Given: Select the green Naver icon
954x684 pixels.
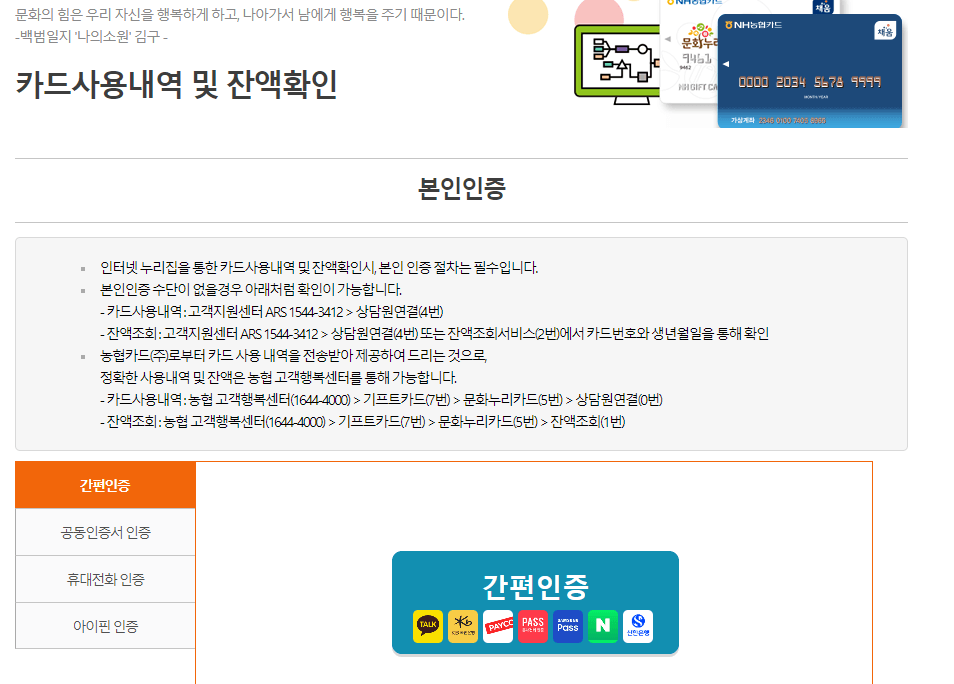Looking at the screenshot, I should pyautogui.click(x=601, y=626).
